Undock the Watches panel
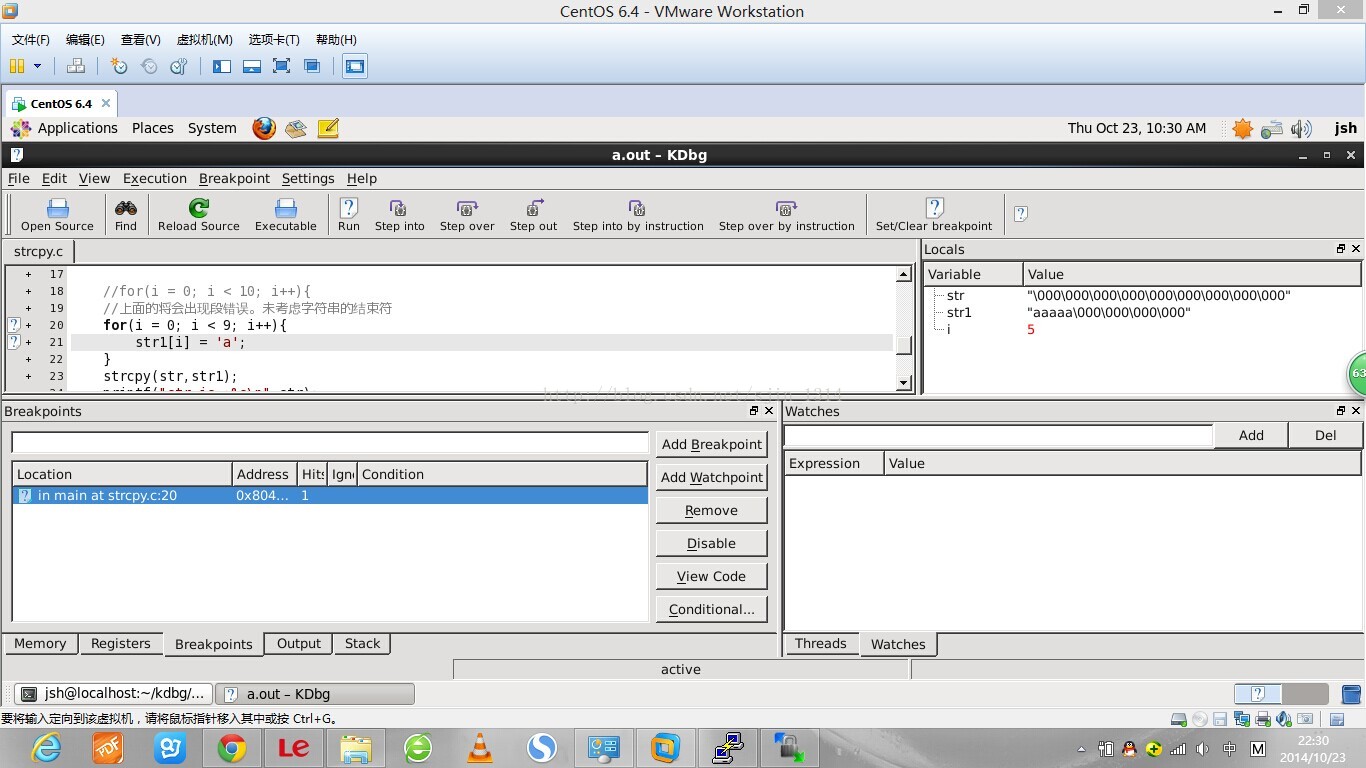Viewport: 1366px width, 768px height. pos(1341,411)
